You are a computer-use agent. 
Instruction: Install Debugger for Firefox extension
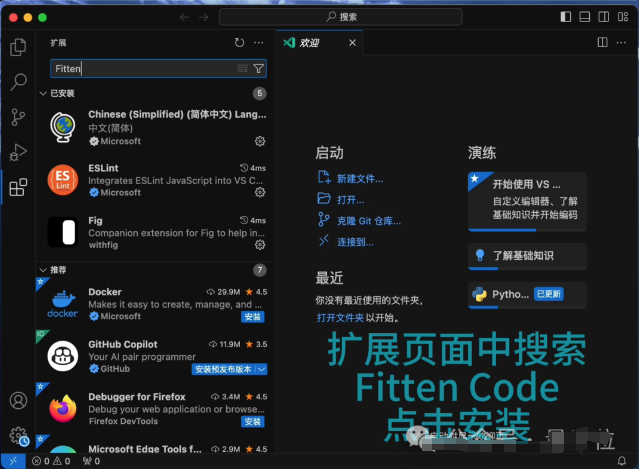[253, 422]
